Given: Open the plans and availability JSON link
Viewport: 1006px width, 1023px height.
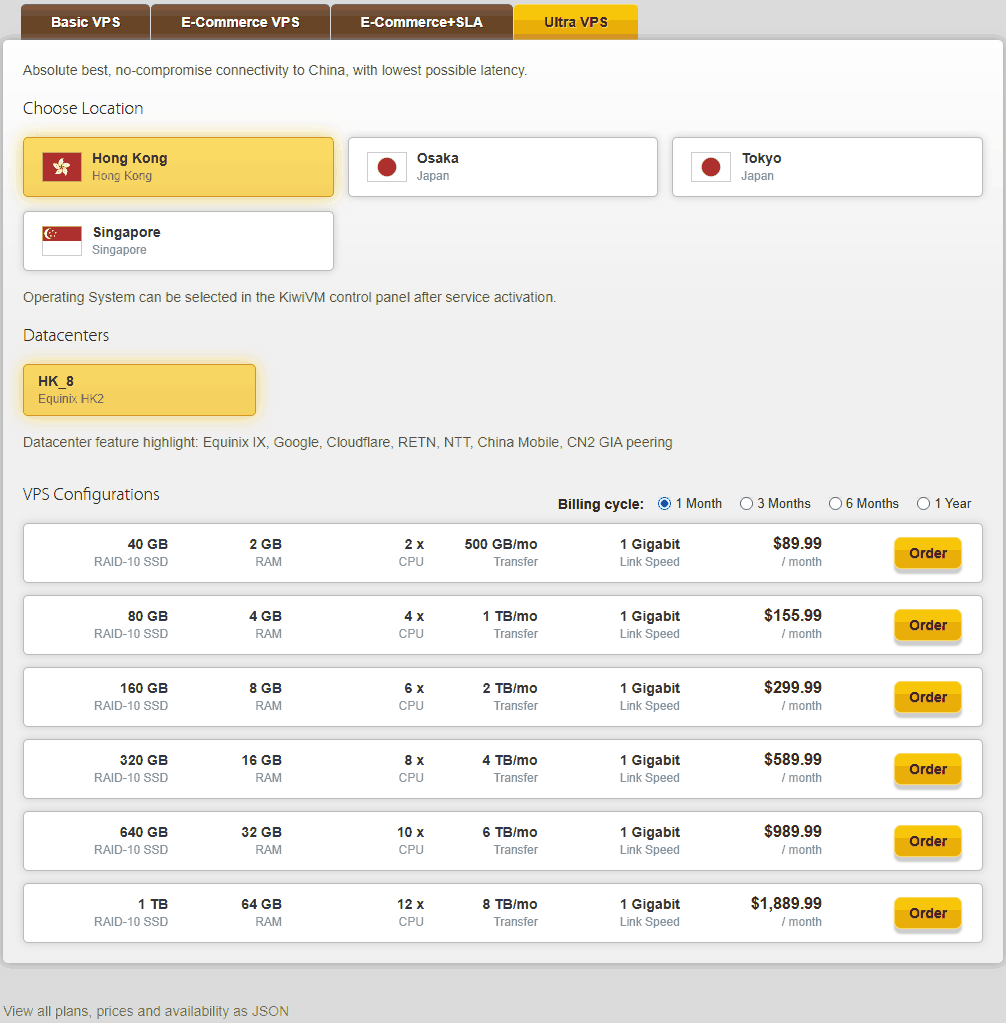Looking at the screenshot, I should point(146,1011).
